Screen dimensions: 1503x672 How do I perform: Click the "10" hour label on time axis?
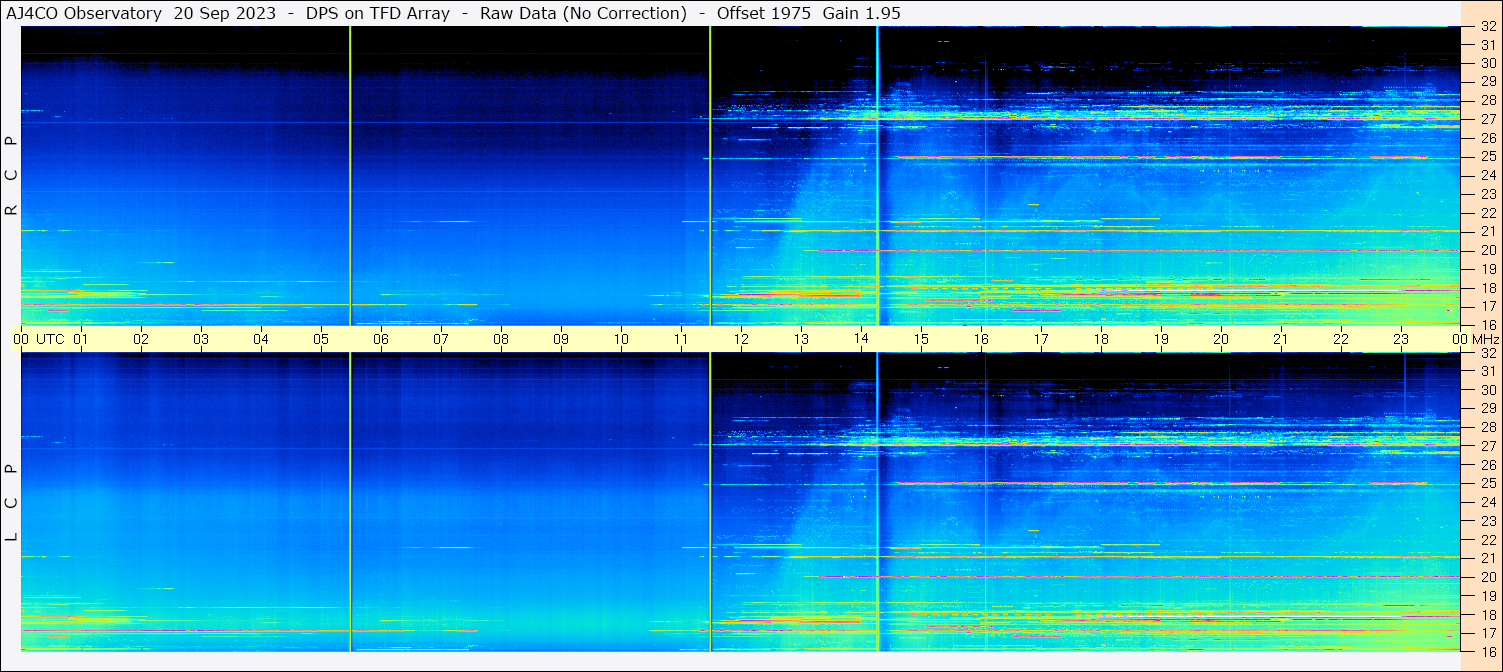point(621,339)
